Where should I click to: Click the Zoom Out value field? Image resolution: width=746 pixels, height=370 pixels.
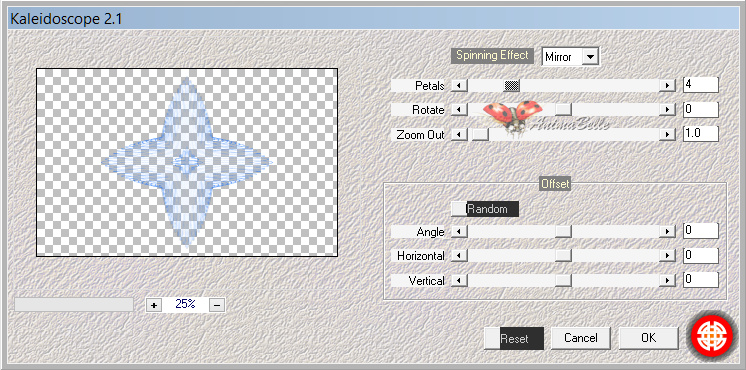click(x=700, y=134)
